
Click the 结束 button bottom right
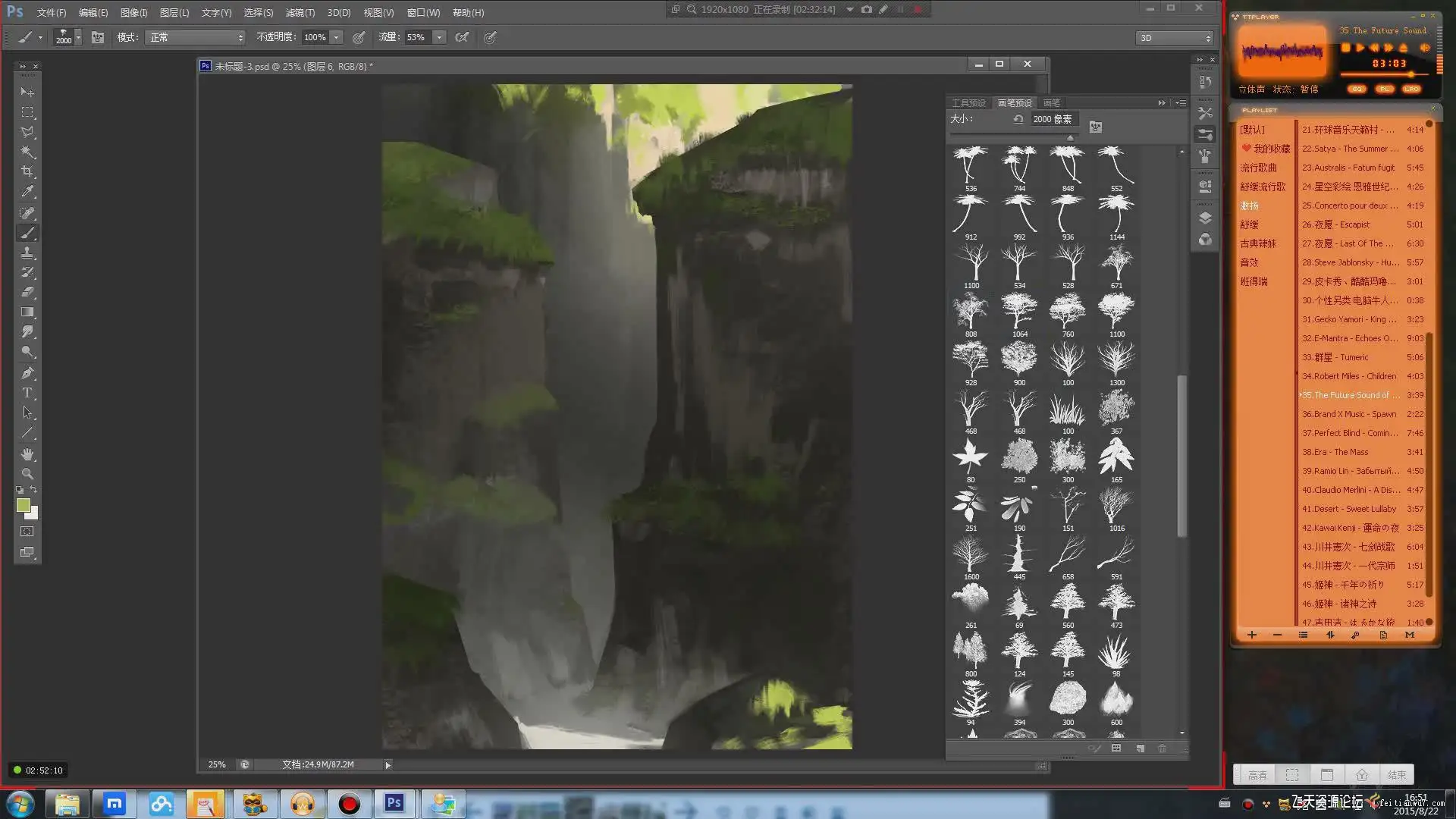coord(1396,775)
